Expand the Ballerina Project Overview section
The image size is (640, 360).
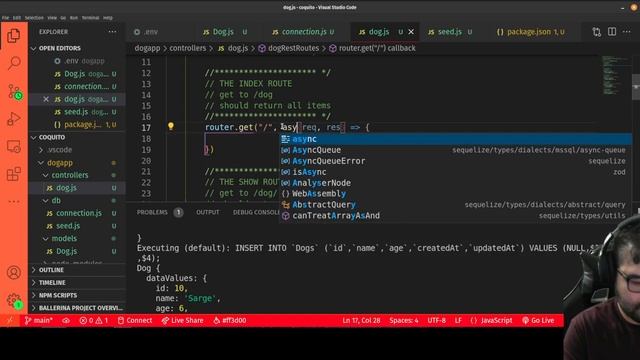(x=77, y=308)
